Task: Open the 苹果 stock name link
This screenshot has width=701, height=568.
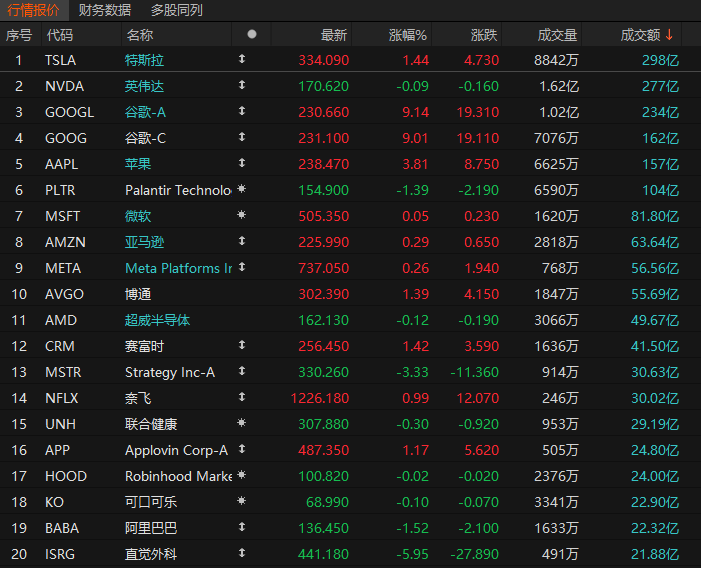Action: [x=138, y=164]
